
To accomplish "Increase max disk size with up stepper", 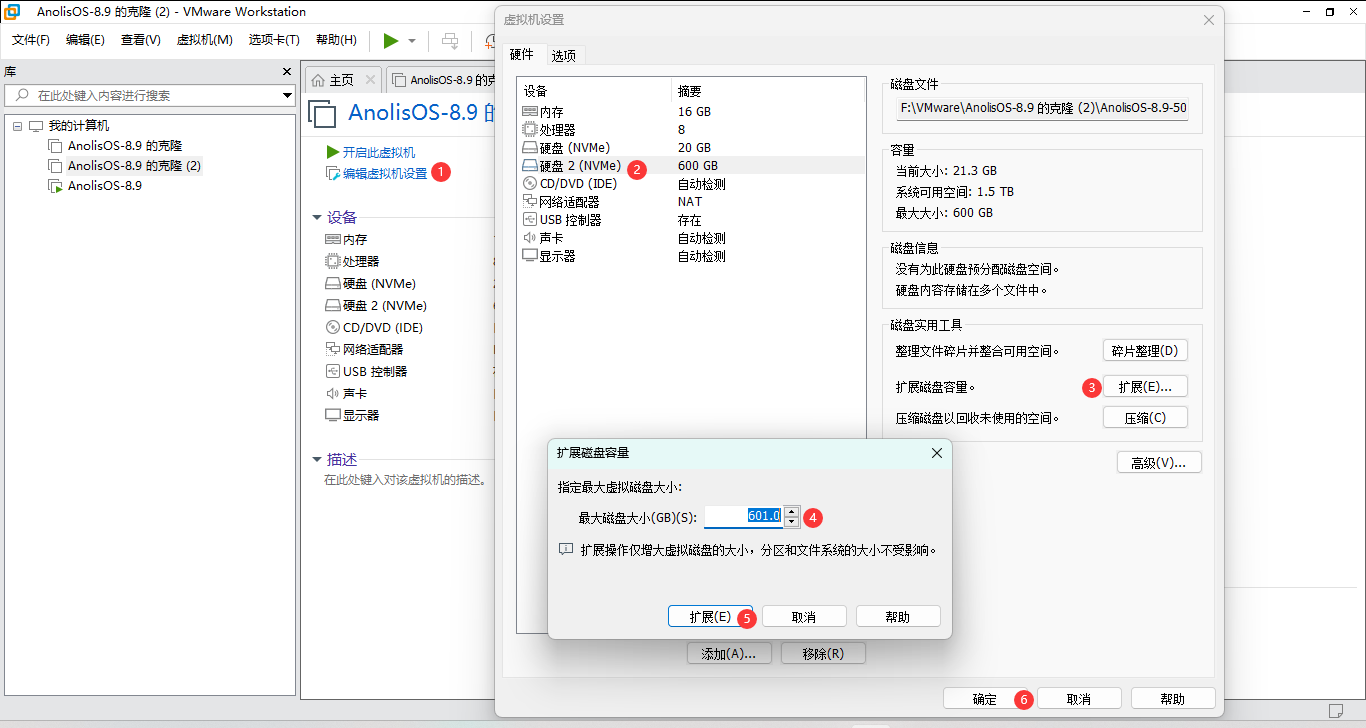I will tap(792, 511).
